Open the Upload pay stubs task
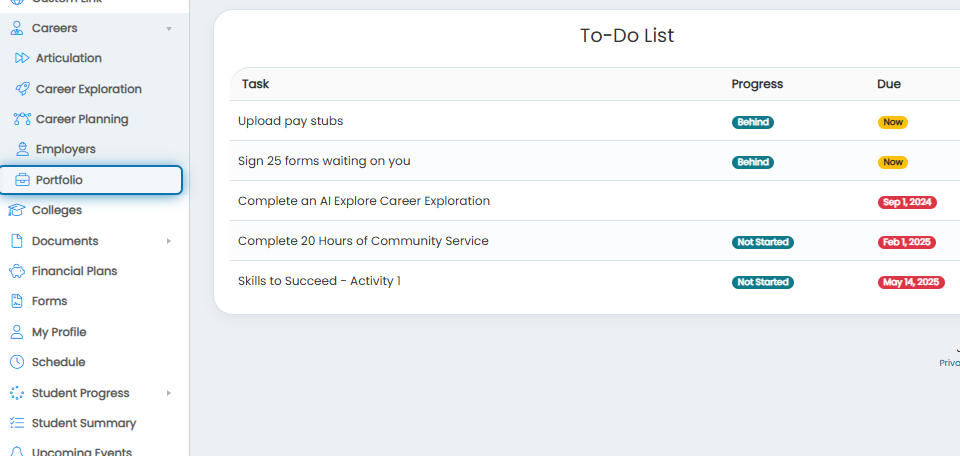The height and width of the screenshot is (456, 960). (290, 121)
